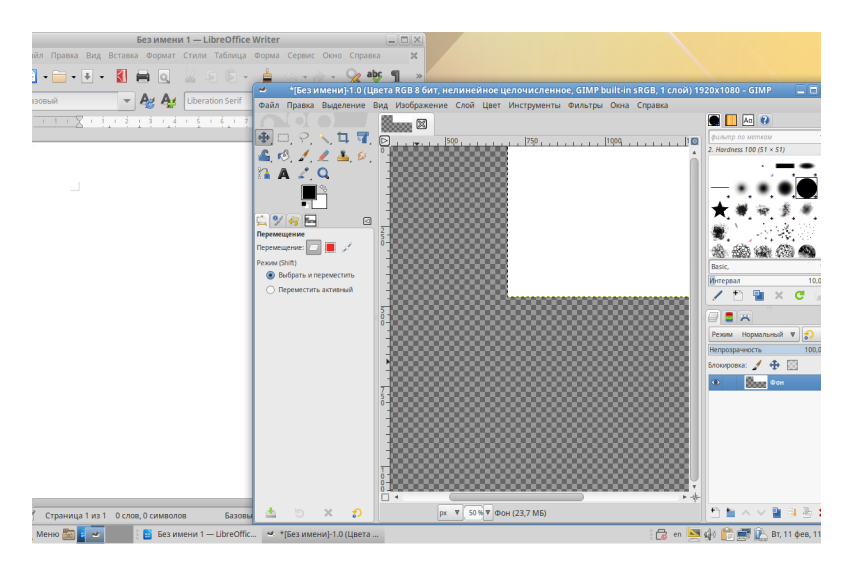The image size is (853, 576).
Task: Open the Tool Options tab
Action: (x=262, y=220)
